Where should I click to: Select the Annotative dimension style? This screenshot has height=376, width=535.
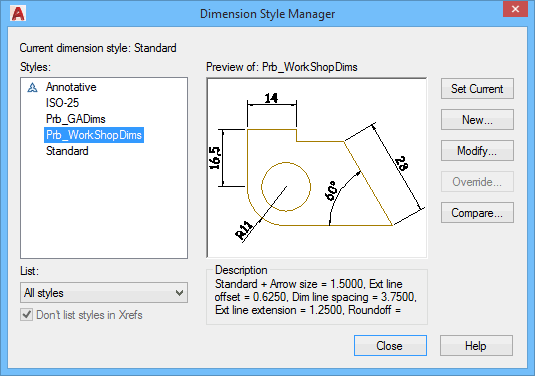click(x=71, y=87)
